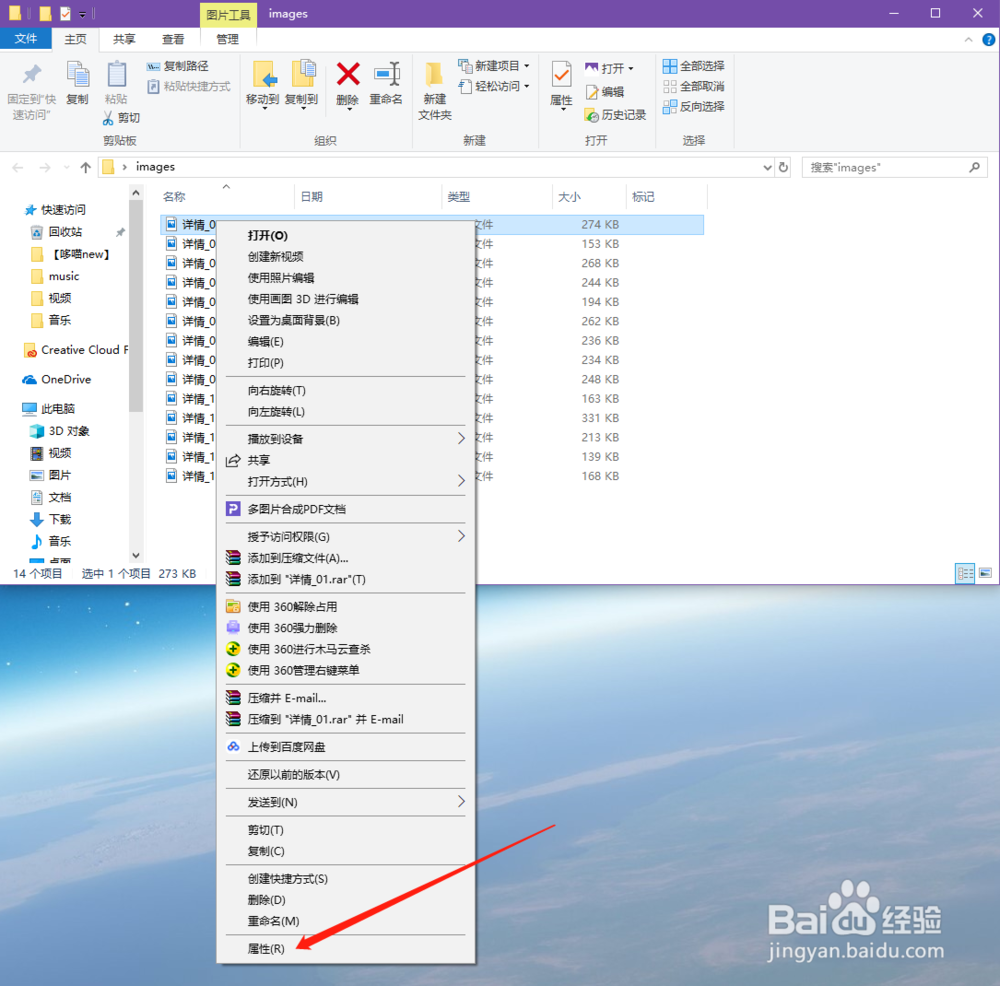Choose Edit with Paint 3D (使用画图 3D 进行编辑)
The width and height of the screenshot is (1000, 986).
(347, 299)
